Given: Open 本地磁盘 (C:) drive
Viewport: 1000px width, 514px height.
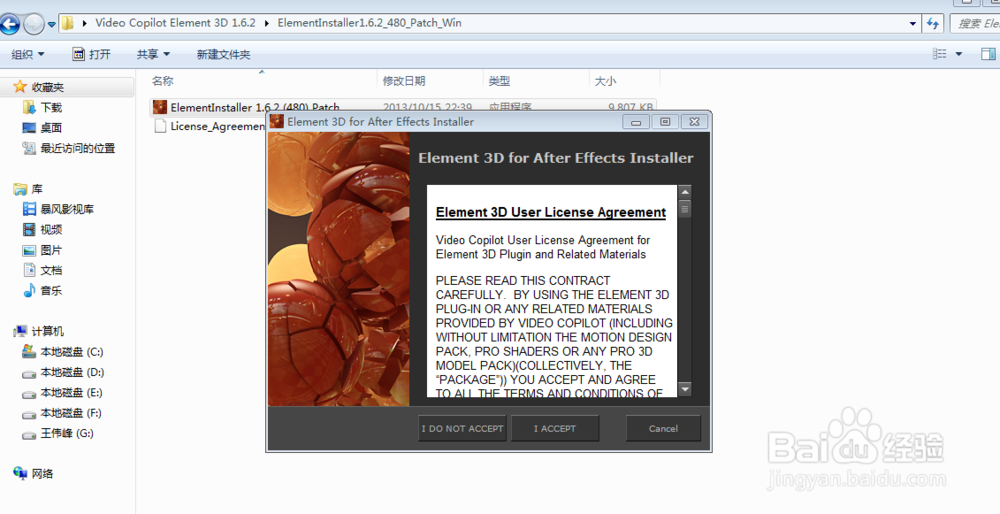Looking at the screenshot, I should [x=71, y=352].
